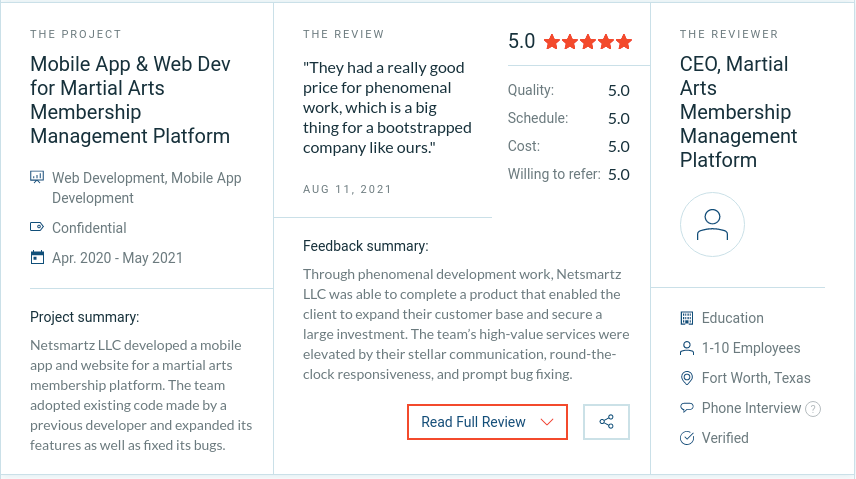Click the Verified checkmark icon
856x479 pixels.
point(686,438)
